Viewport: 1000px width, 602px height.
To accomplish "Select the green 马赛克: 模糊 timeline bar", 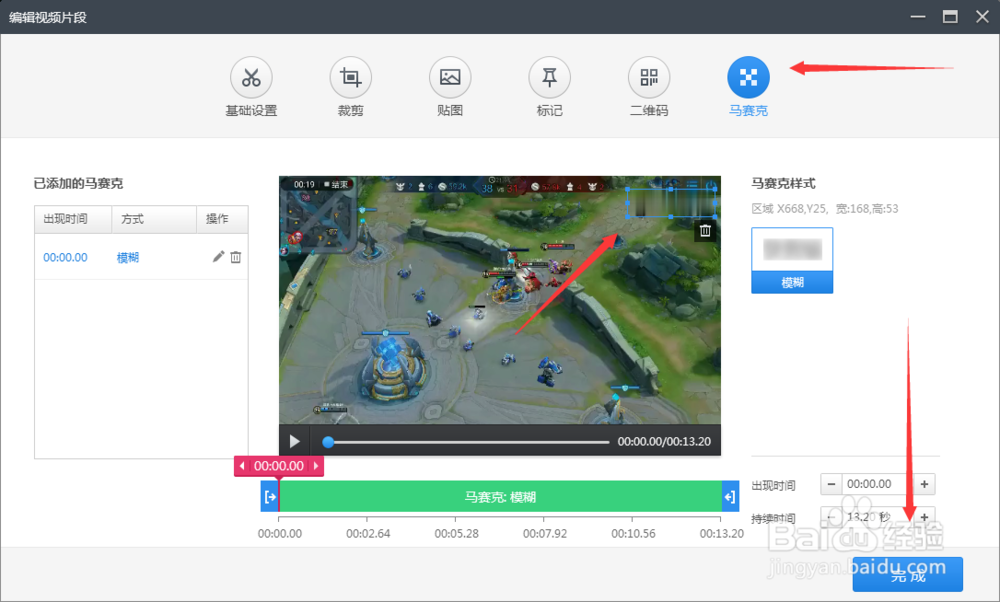I will tap(500, 497).
